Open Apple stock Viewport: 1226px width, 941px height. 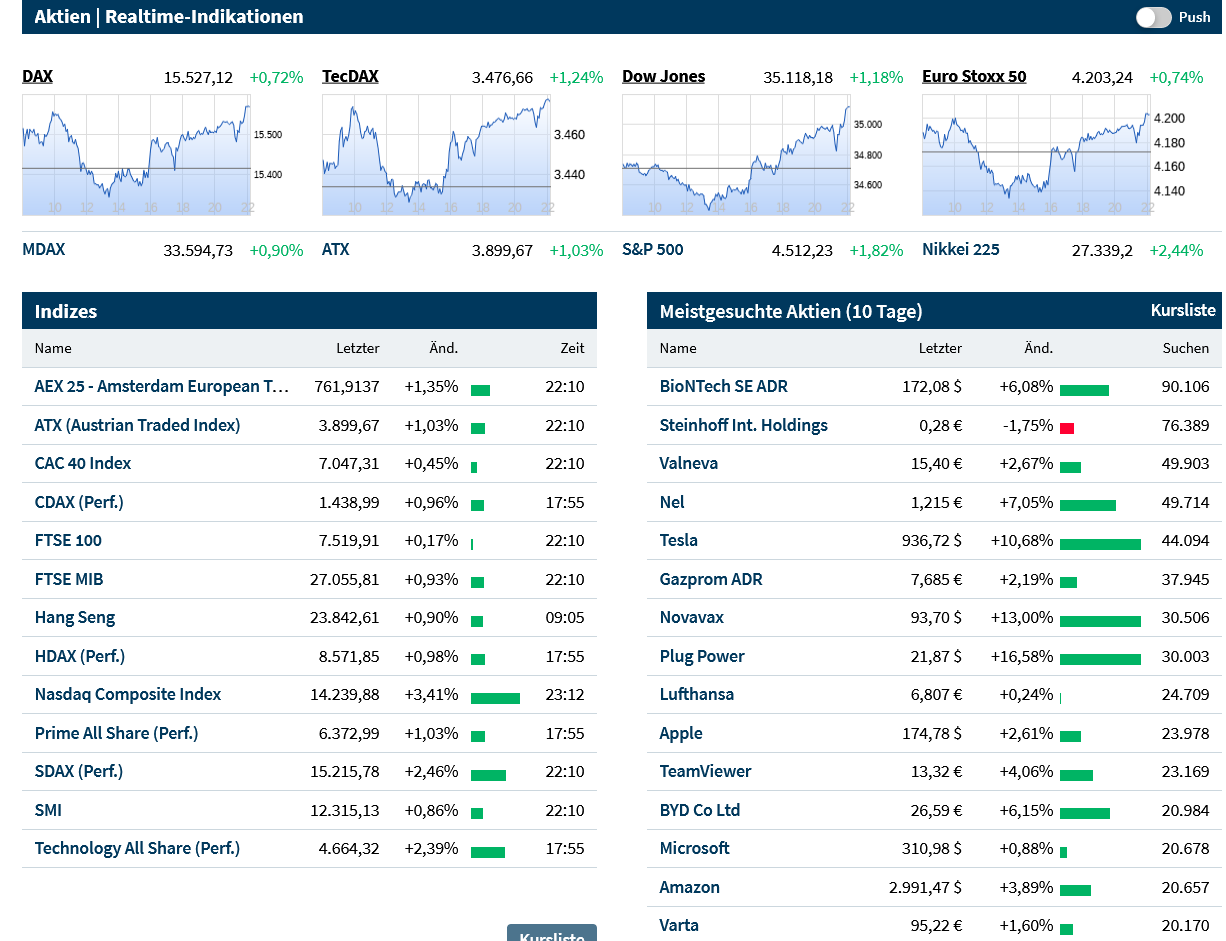point(681,734)
